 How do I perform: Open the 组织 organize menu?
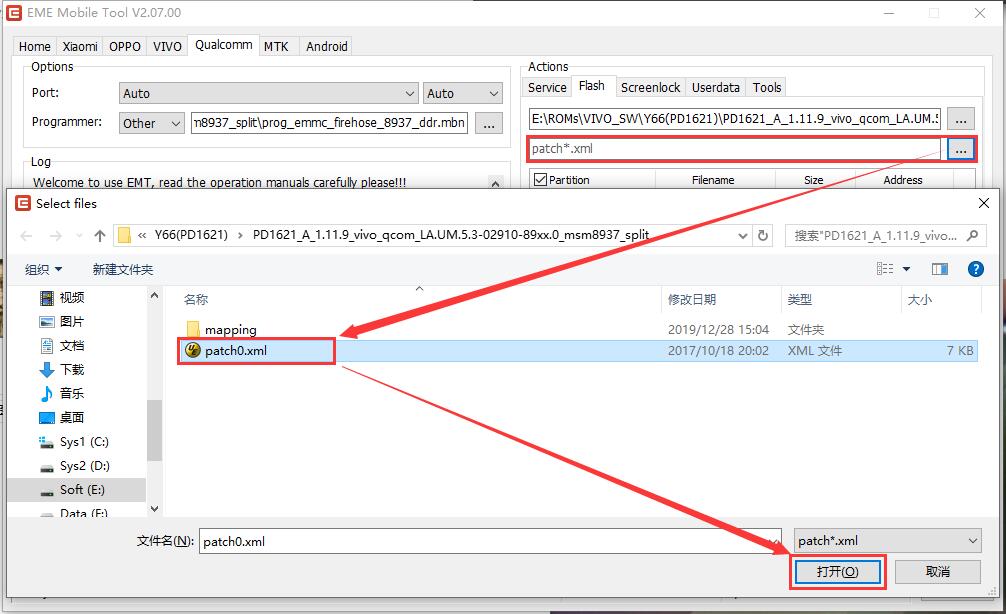click(44, 269)
